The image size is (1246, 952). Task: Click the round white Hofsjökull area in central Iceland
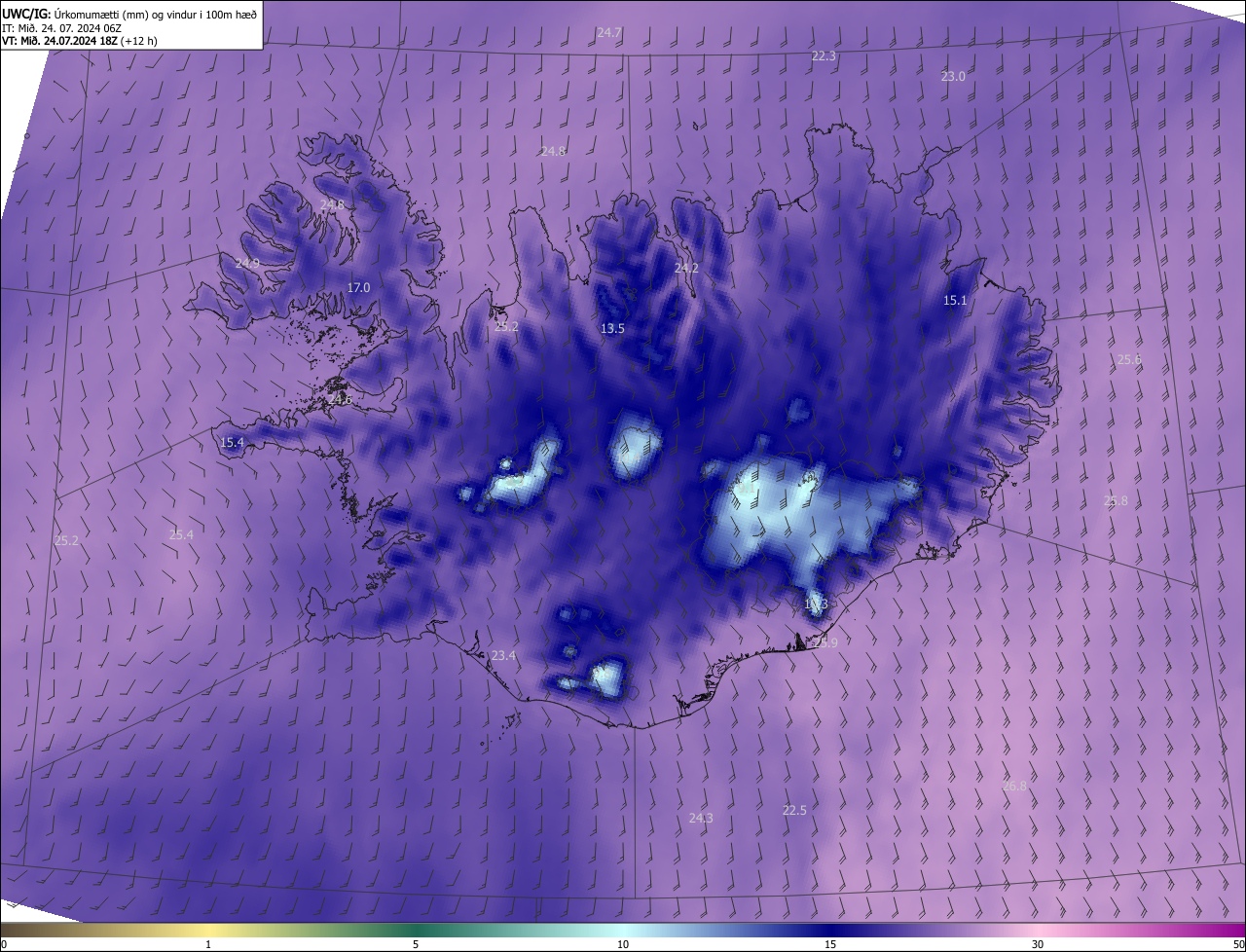[635, 450]
